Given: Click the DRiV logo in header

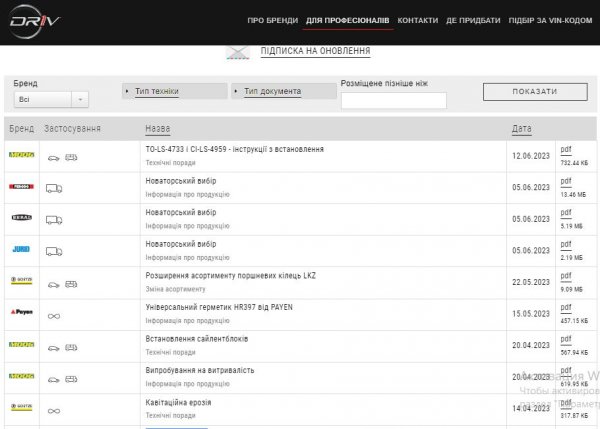Looking at the screenshot, I should click(x=34, y=21).
